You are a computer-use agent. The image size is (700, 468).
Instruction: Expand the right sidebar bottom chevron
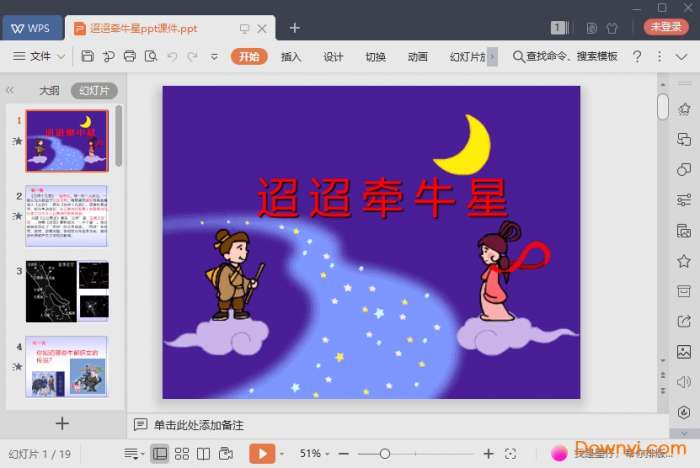(x=684, y=434)
